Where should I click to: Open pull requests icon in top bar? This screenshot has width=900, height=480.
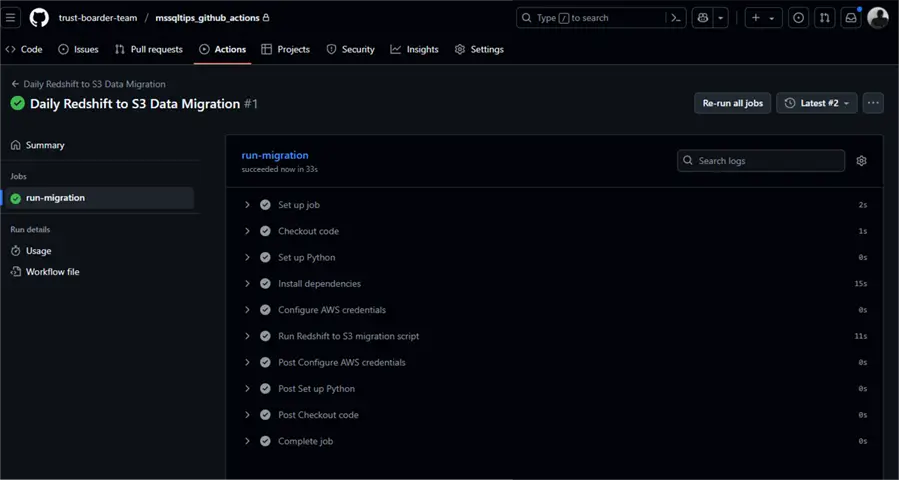coord(825,18)
